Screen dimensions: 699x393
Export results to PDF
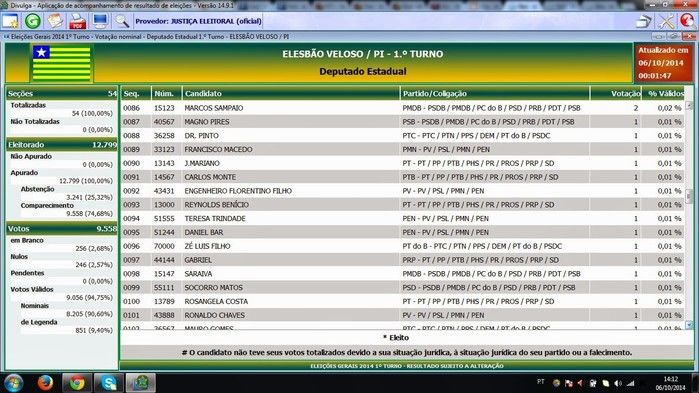click(78, 21)
